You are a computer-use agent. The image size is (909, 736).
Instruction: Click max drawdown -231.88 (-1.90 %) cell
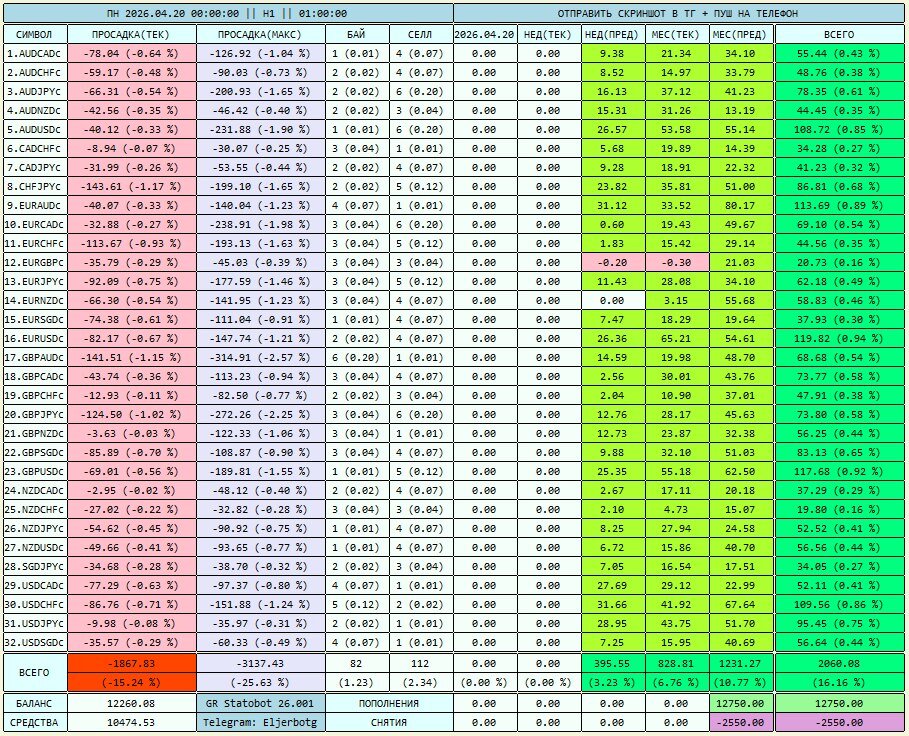click(x=260, y=129)
